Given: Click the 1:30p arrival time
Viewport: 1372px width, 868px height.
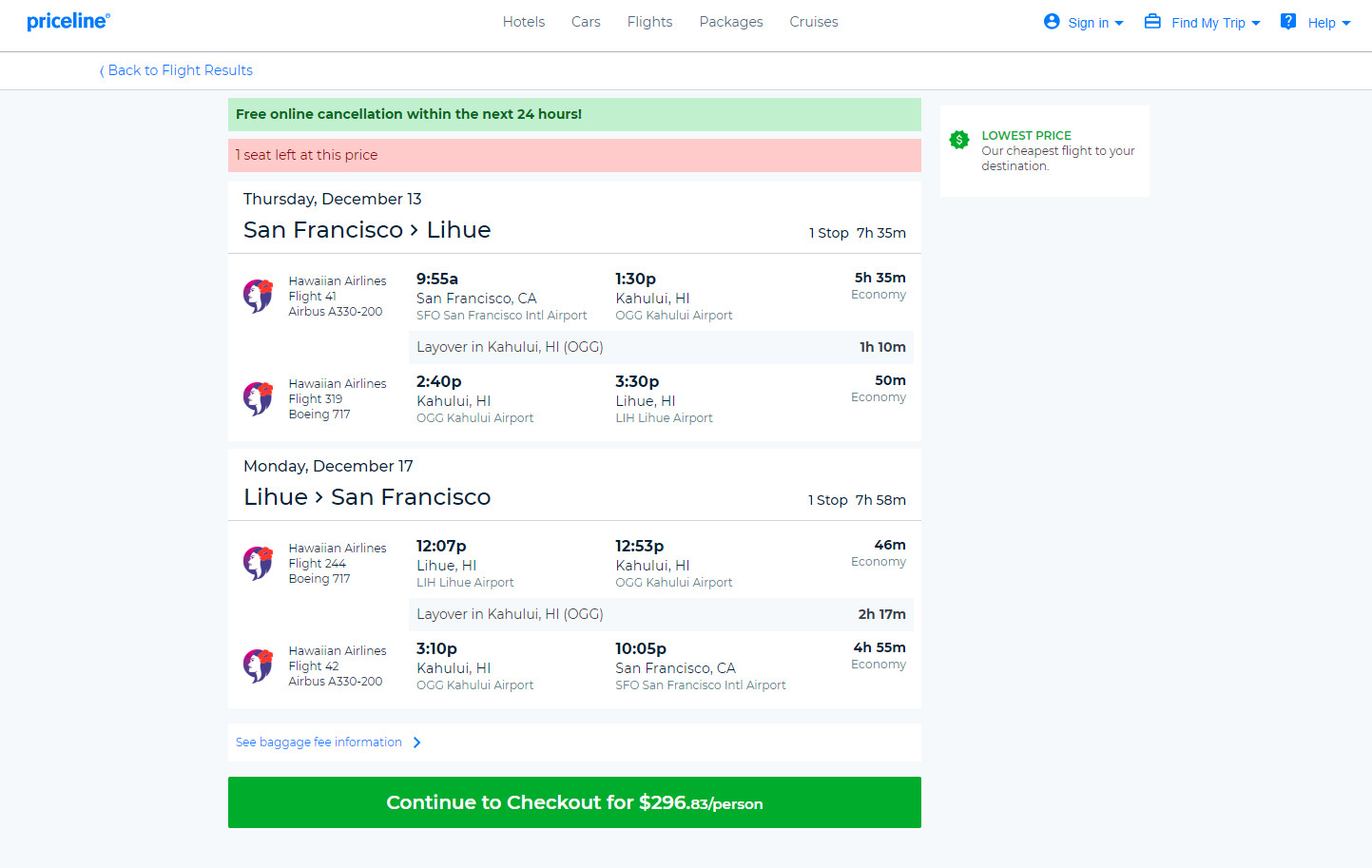Looking at the screenshot, I should click(x=635, y=279).
